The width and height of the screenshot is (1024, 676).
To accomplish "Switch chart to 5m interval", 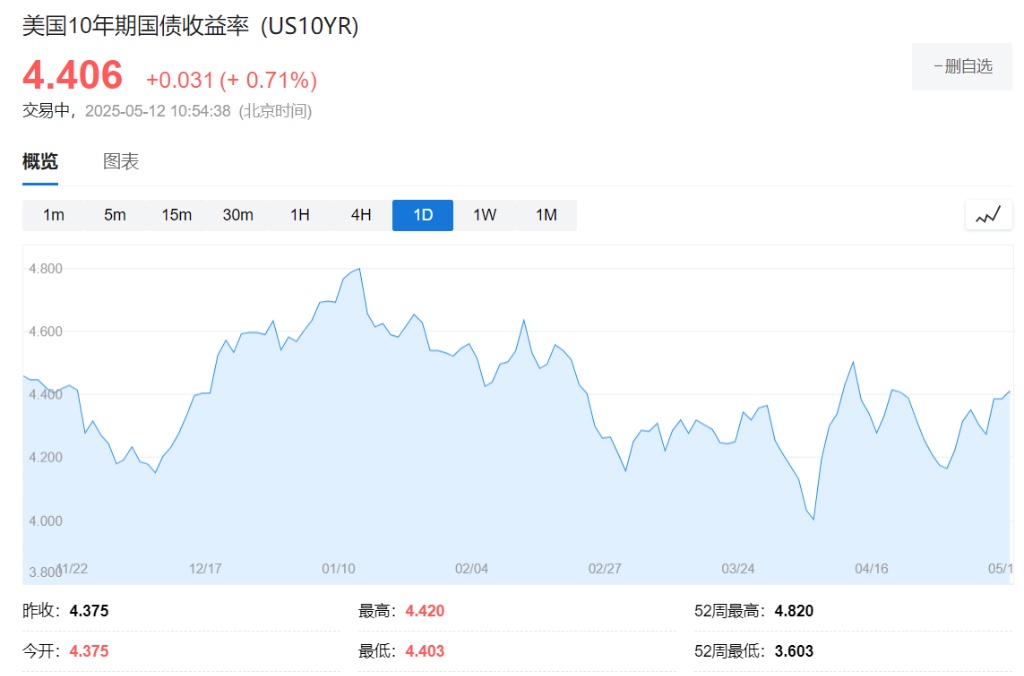I will (115, 215).
